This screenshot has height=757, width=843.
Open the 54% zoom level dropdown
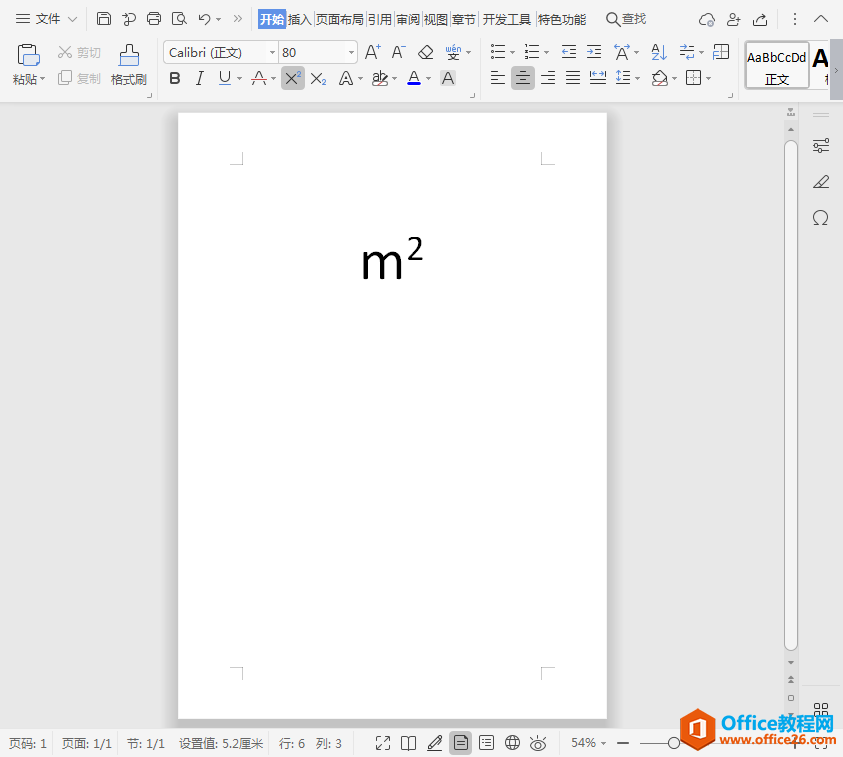click(588, 743)
